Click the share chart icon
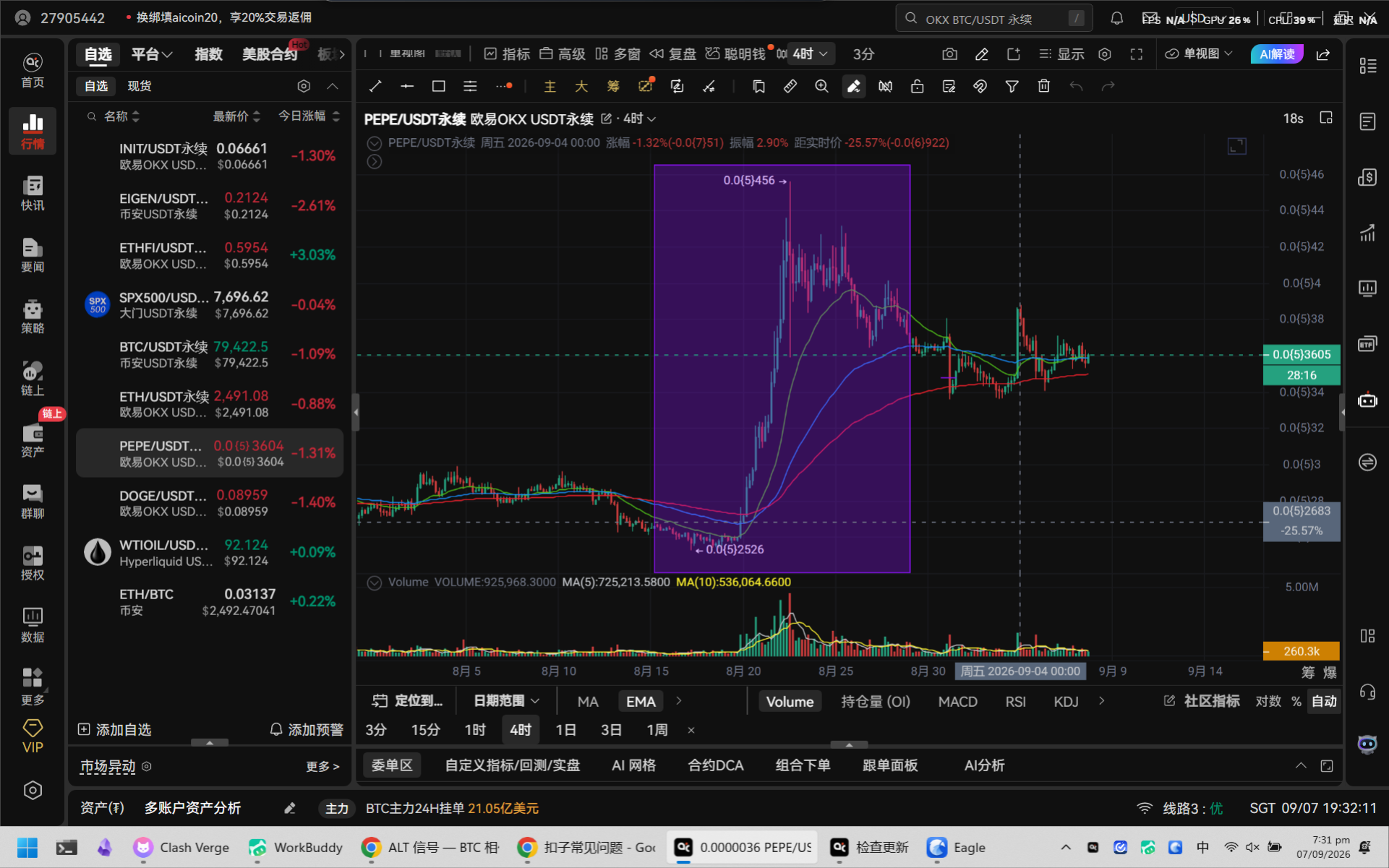 tap(1323, 54)
